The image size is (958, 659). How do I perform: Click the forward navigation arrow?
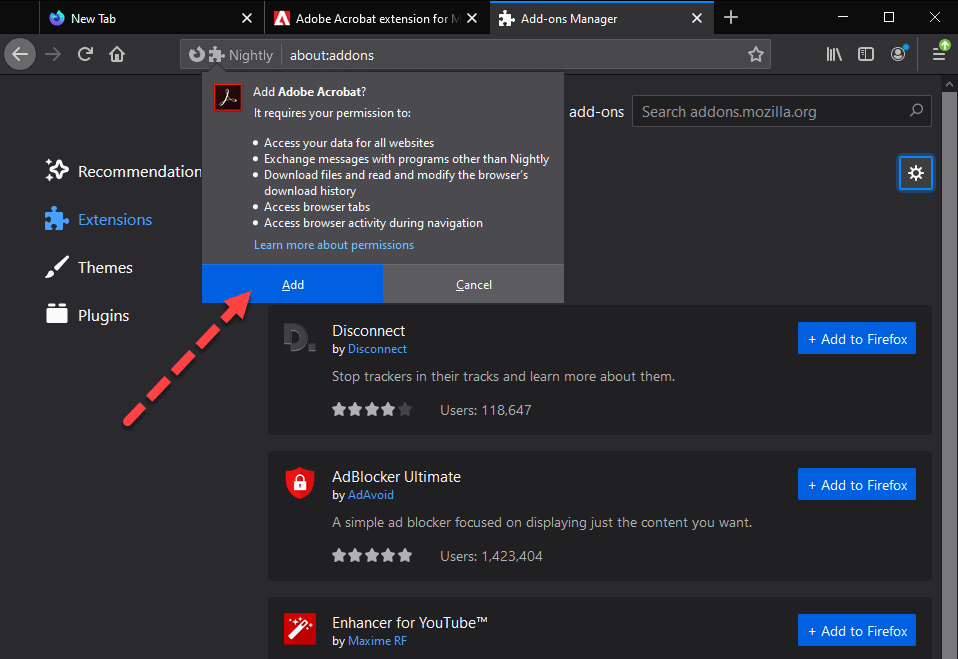[53, 54]
